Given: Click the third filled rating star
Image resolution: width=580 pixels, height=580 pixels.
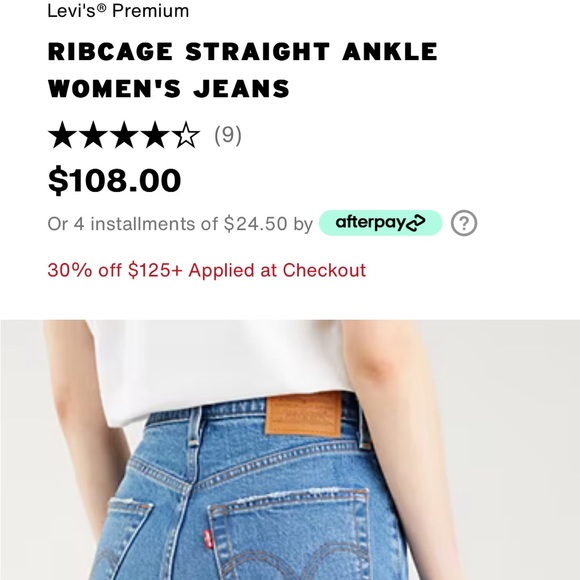Looking at the screenshot, I should click(125, 135).
